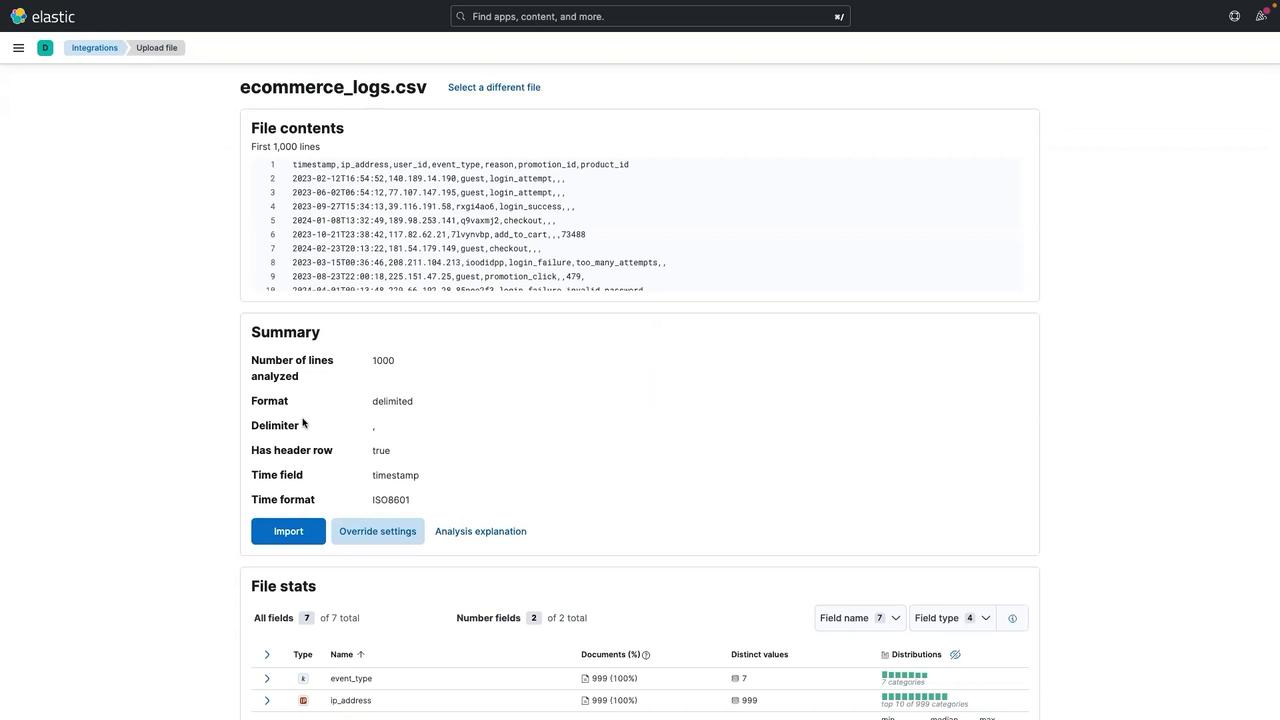1280x720 pixels.
Task: Open Override settings
Action: click(377, 531)
